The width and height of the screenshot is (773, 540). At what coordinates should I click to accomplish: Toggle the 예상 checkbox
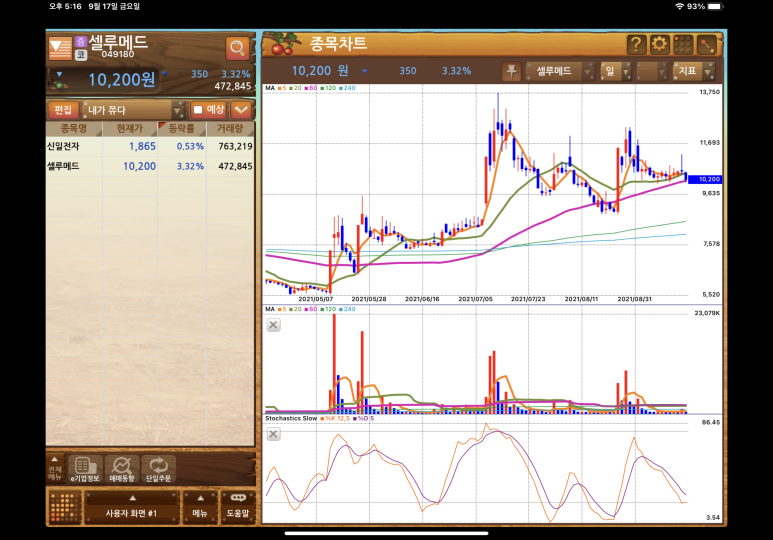pyautogui.click(x=198, y=109)
